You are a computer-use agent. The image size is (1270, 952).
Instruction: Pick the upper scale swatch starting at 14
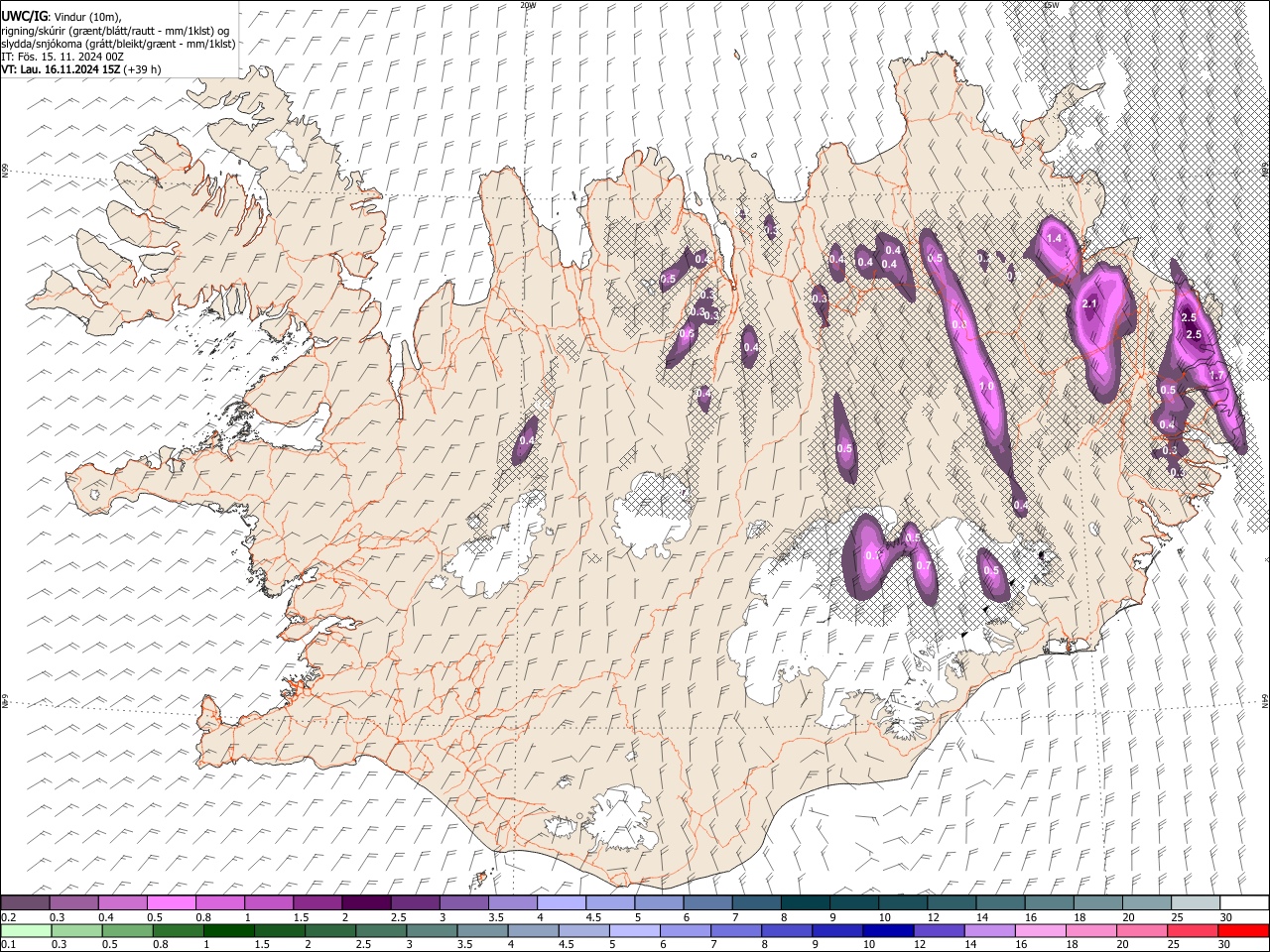999,903
